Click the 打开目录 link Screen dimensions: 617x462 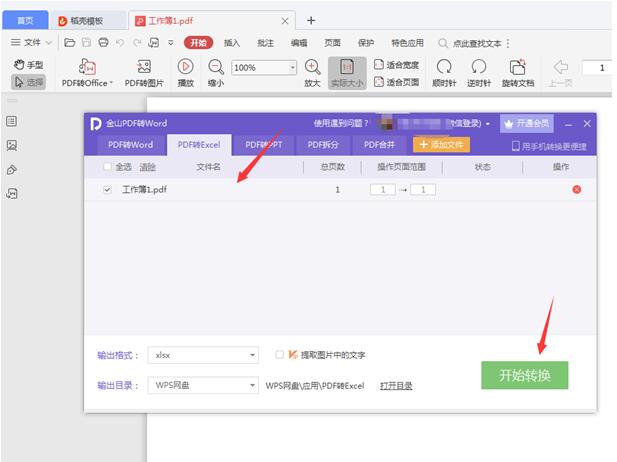tap(396, 386)
